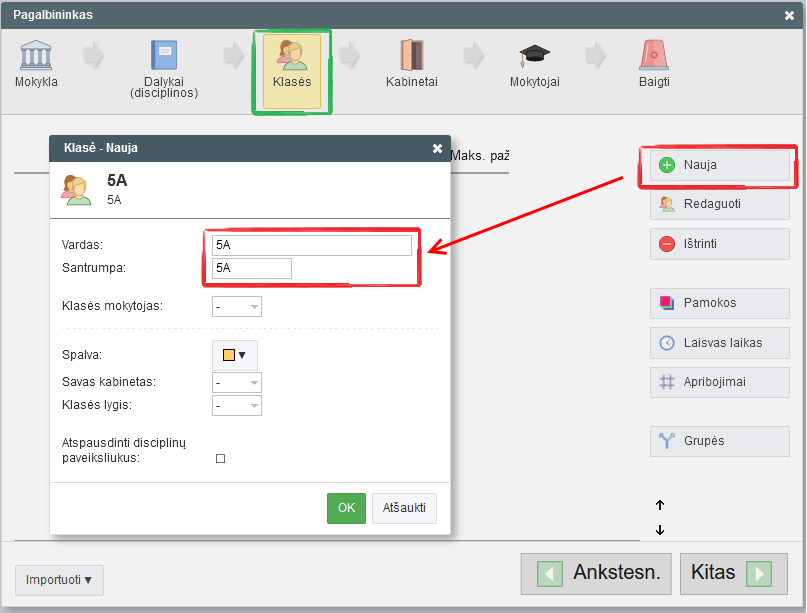The image size is (807, 613).
Task: Click the Baigti finish step icon
Action: pyautogui.click(x=654, y=56)
